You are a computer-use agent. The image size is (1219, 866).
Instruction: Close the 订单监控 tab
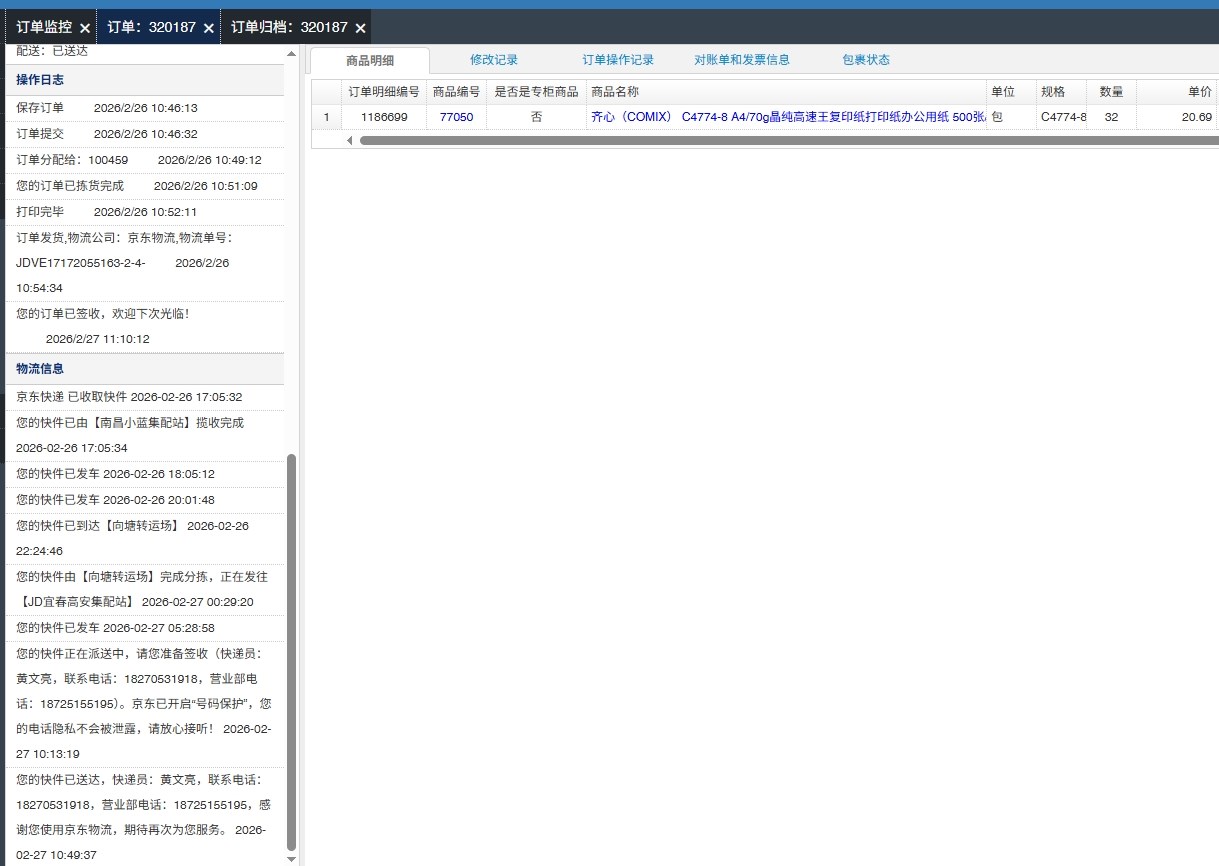tap(85, 28)
